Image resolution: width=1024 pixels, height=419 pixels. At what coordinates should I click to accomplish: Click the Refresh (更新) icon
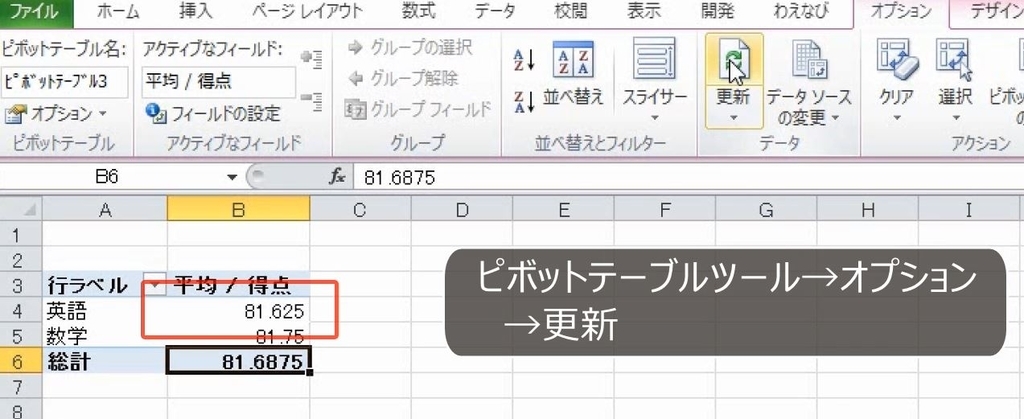coord(734,61)
